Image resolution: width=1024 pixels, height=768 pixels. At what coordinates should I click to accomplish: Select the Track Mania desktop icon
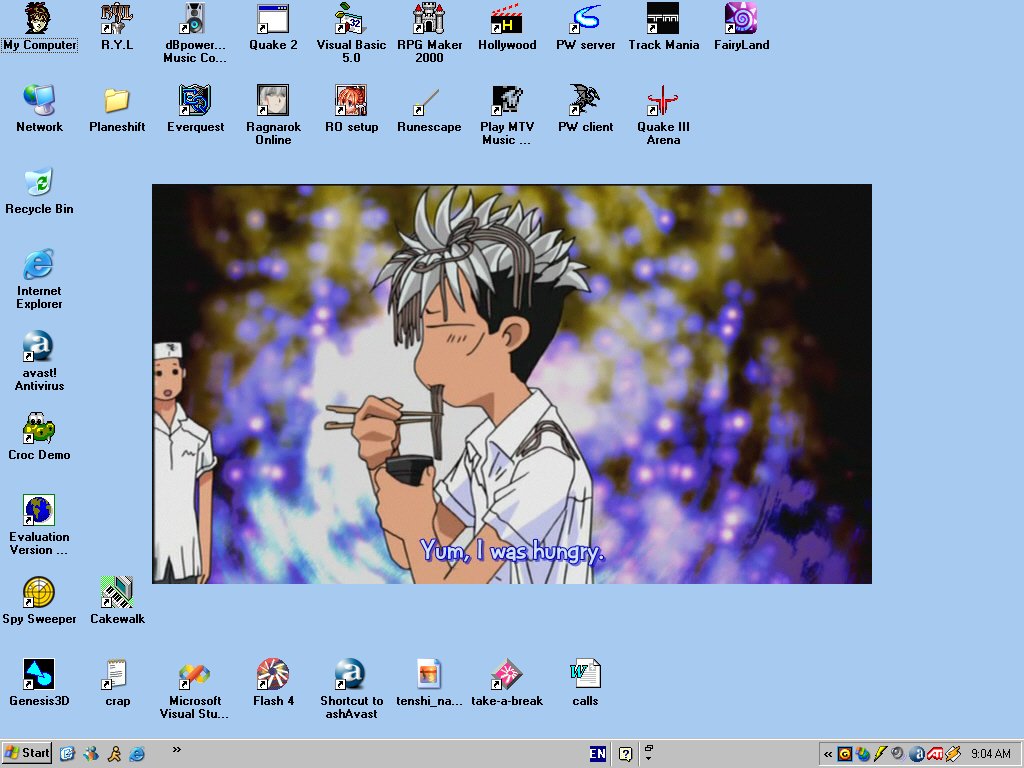coord(663,20)
